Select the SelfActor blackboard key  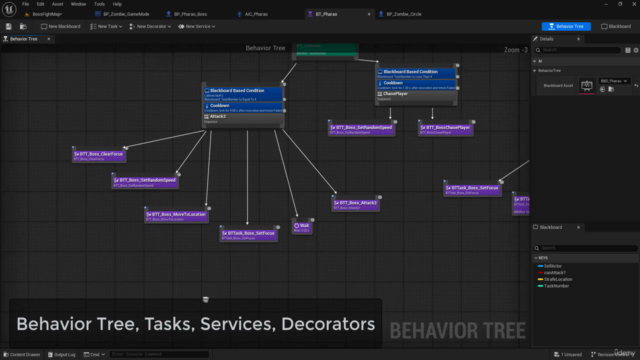(553, 266)
